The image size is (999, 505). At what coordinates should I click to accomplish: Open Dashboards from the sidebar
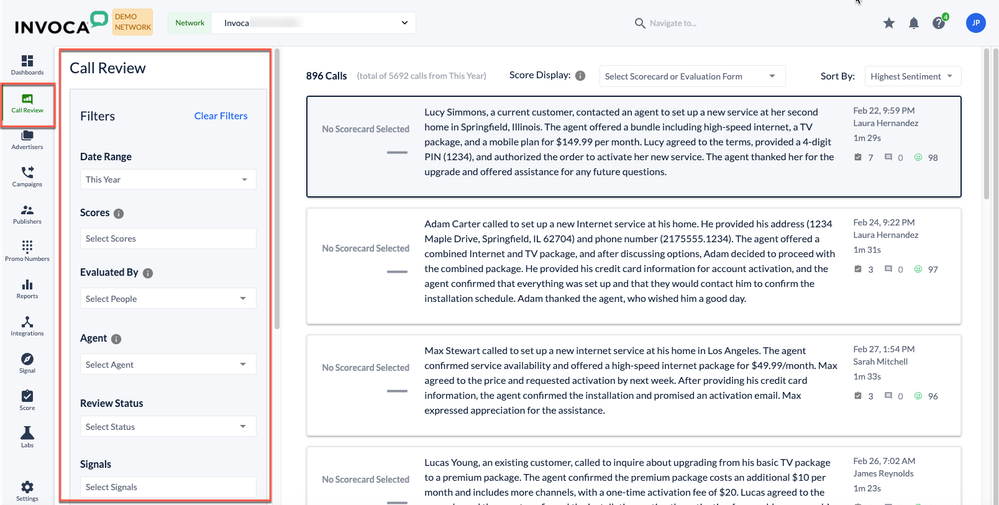click(27, 65)
